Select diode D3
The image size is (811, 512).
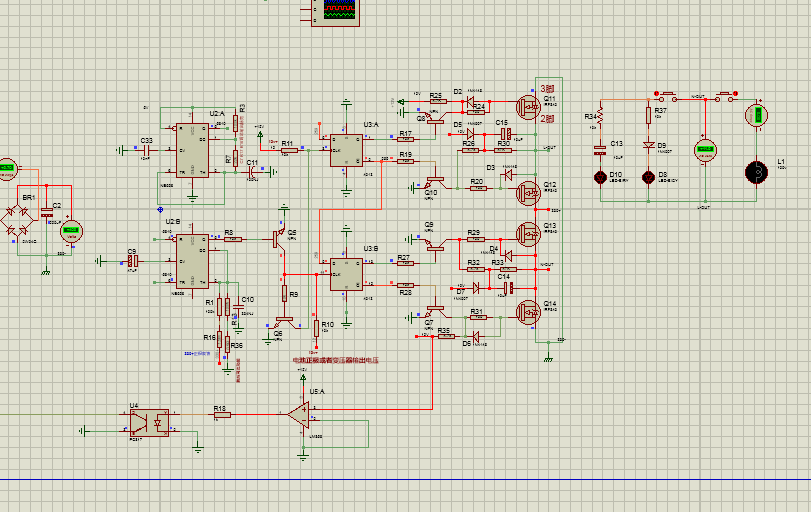tap(508, 175)
